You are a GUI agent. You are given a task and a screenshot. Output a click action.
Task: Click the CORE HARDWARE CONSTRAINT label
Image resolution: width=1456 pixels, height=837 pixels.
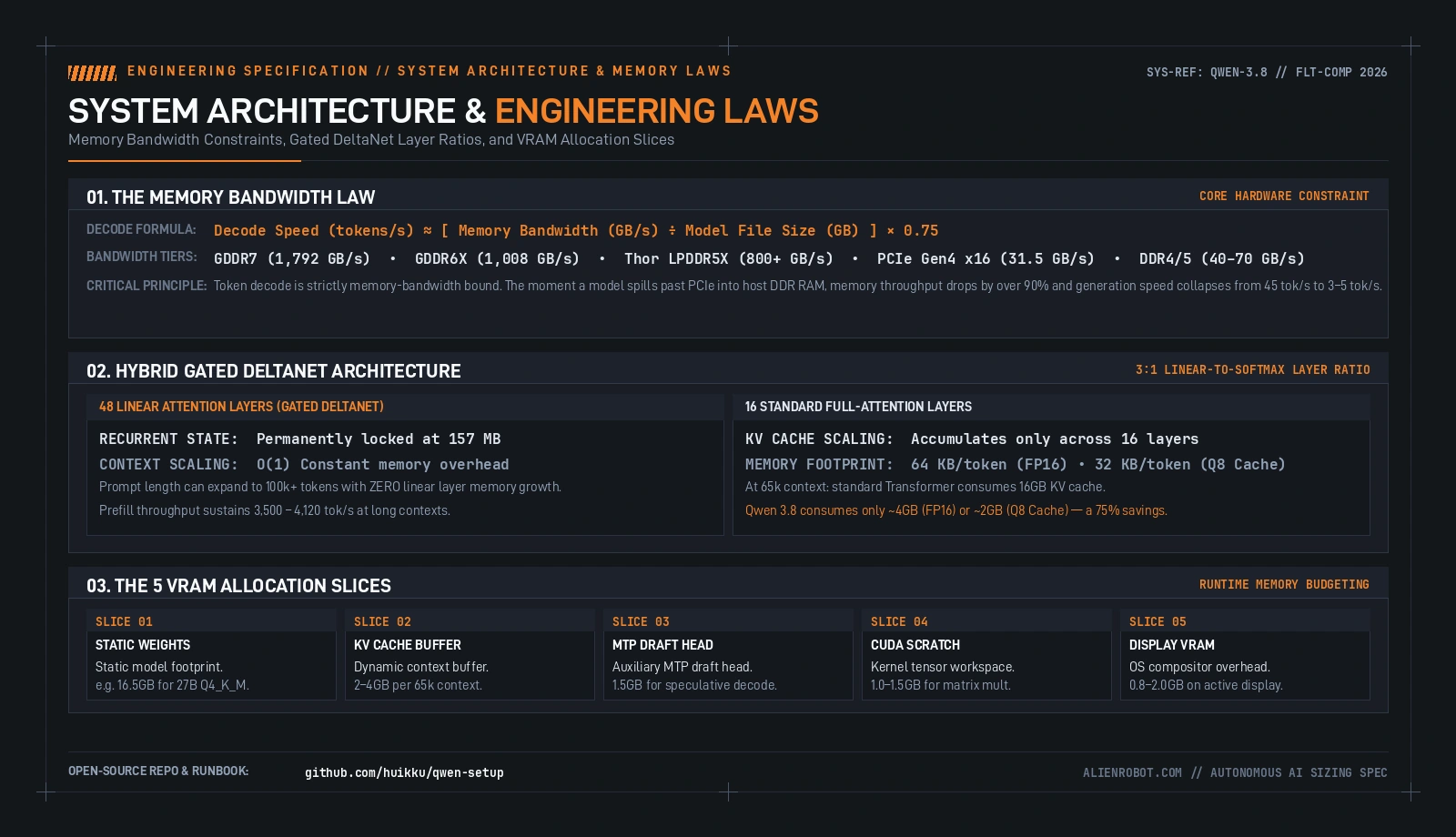point(1284,196)
